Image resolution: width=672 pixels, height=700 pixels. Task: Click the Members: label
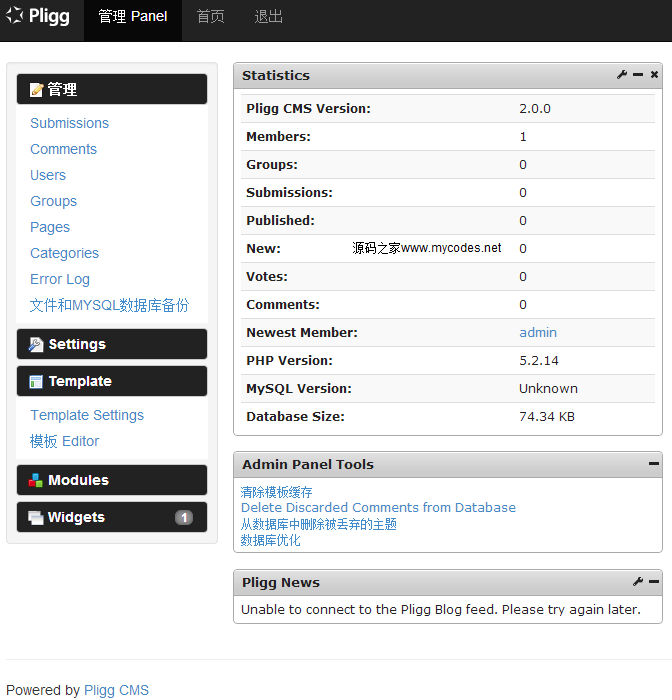click(x=279, y=137)
